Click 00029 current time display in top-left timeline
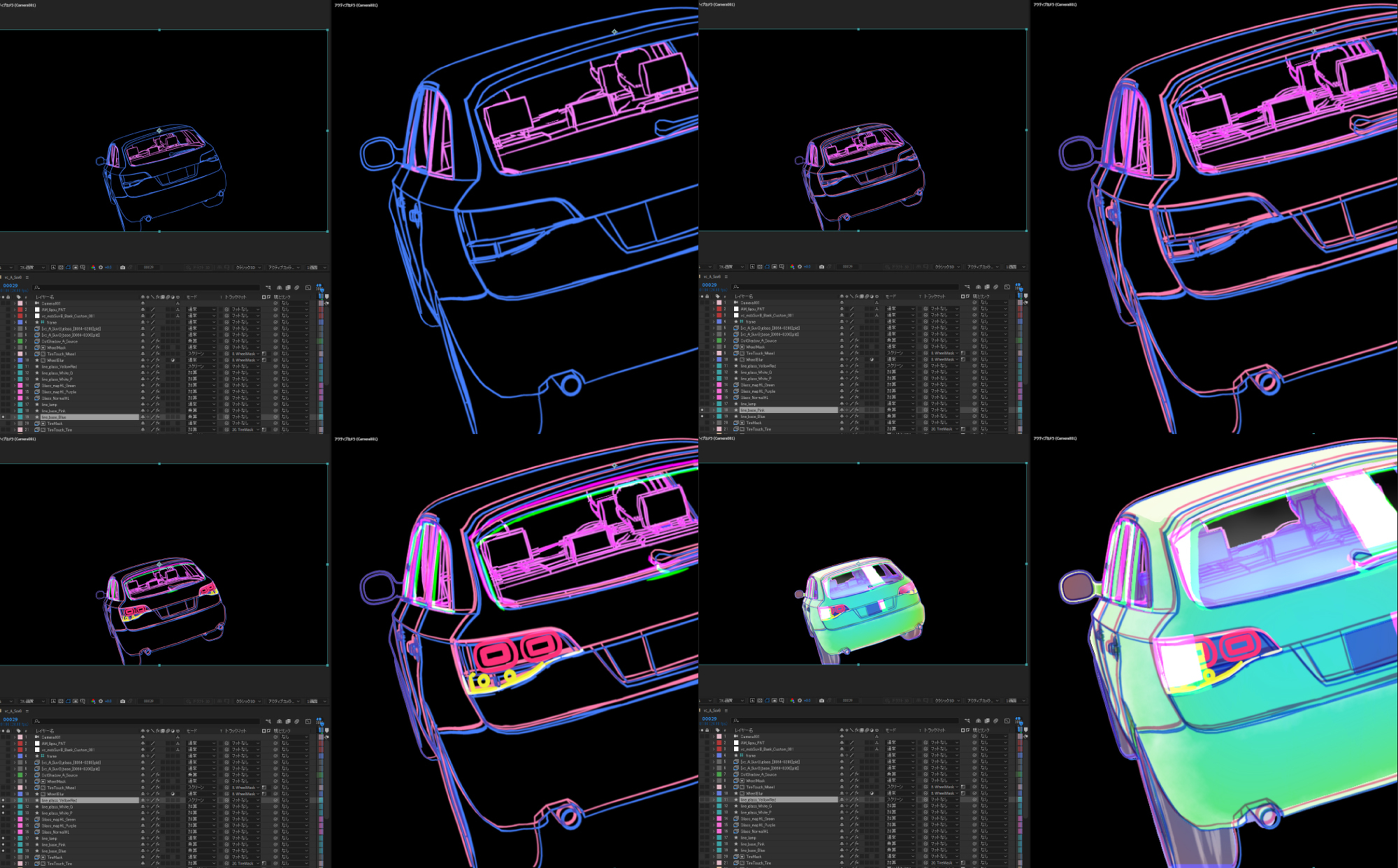 pos(10,285)
